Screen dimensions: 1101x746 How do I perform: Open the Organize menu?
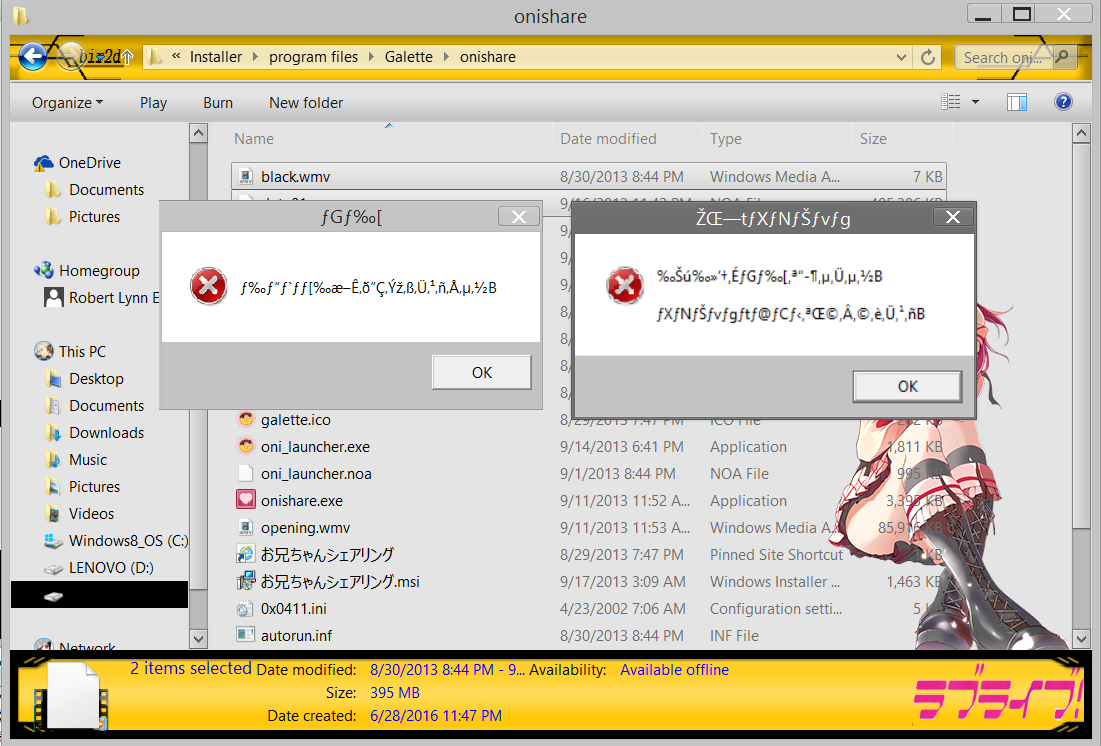(x=67, y=103)
